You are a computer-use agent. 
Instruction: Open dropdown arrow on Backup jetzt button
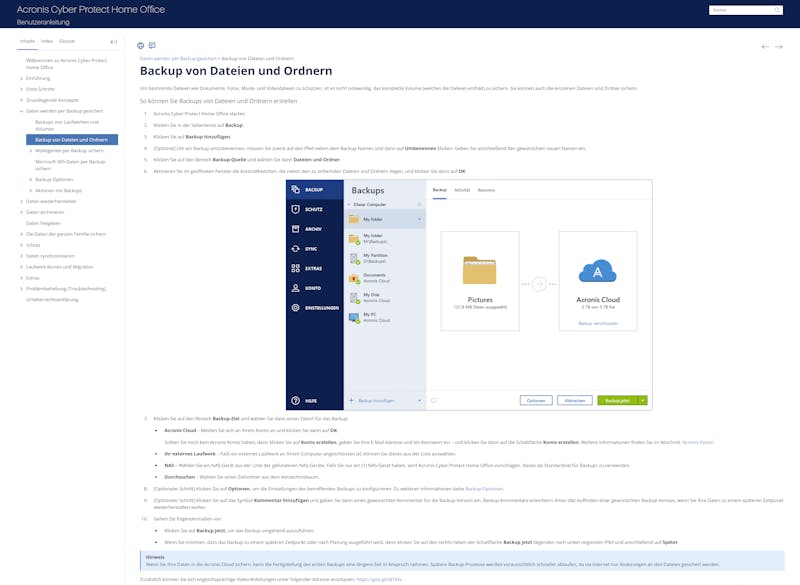click(643, 400)
